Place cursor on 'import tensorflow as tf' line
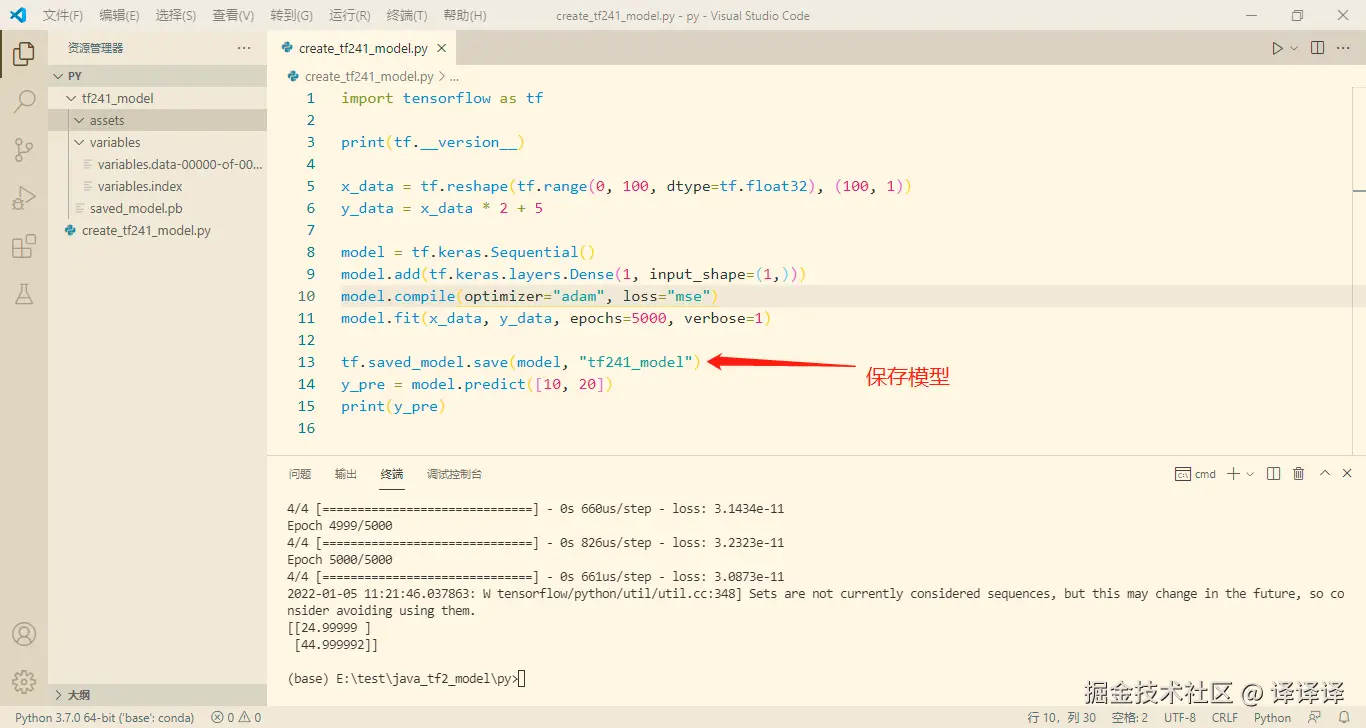 [x=442, y=98]
